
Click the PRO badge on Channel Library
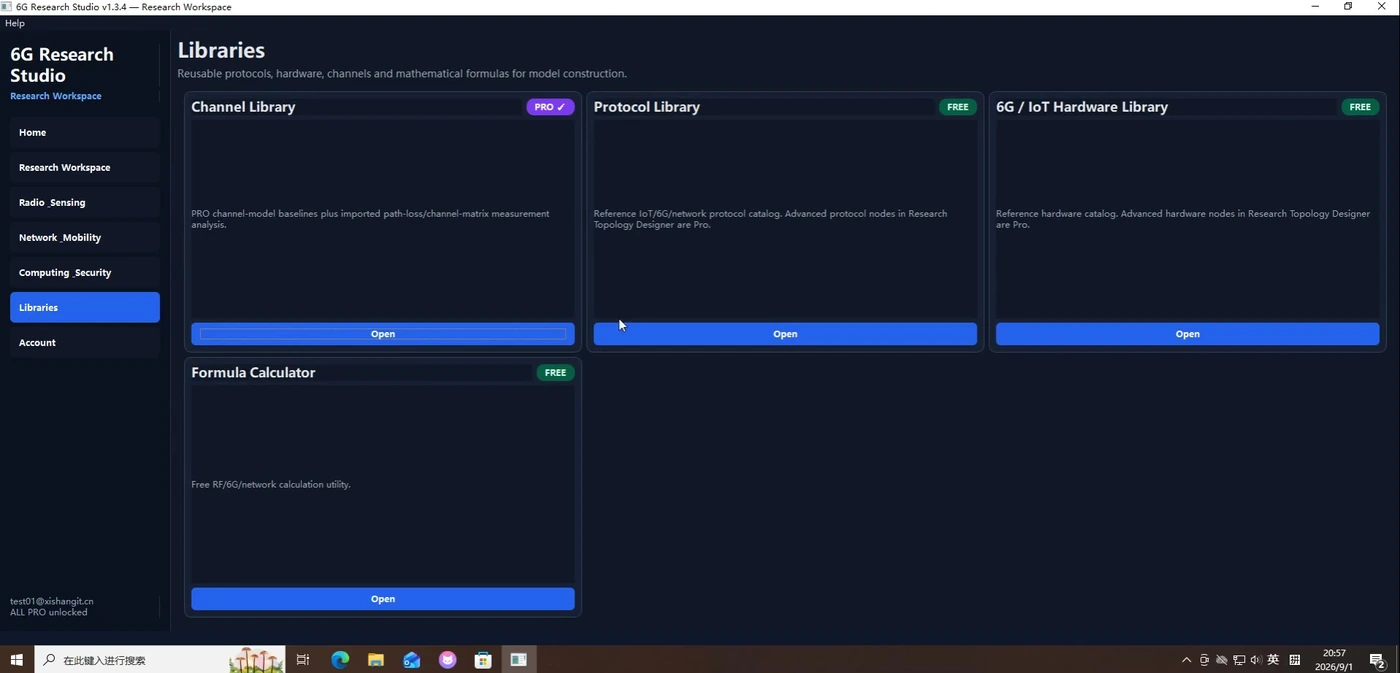coord(550,107)
